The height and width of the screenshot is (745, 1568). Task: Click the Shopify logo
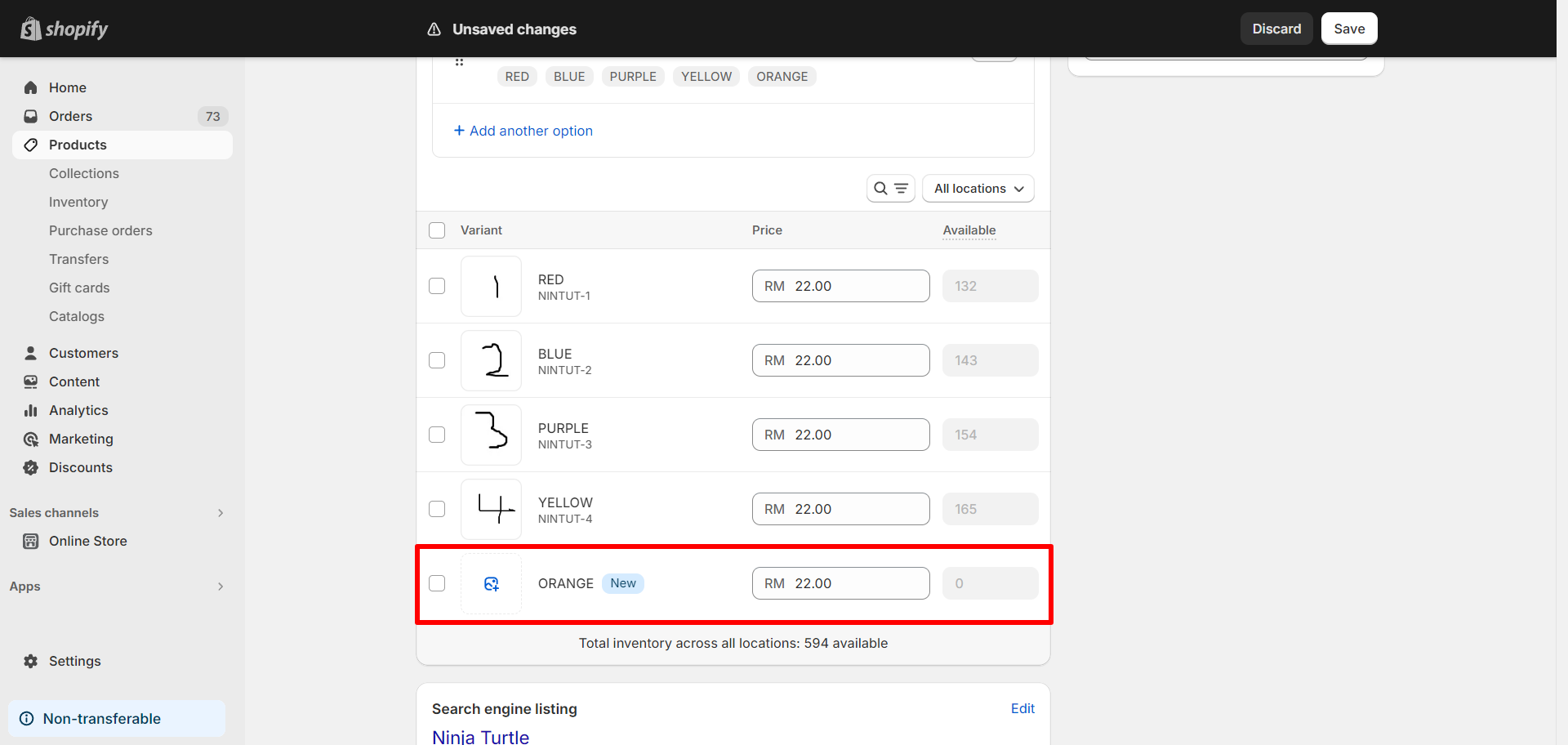(x=65, y=29)
